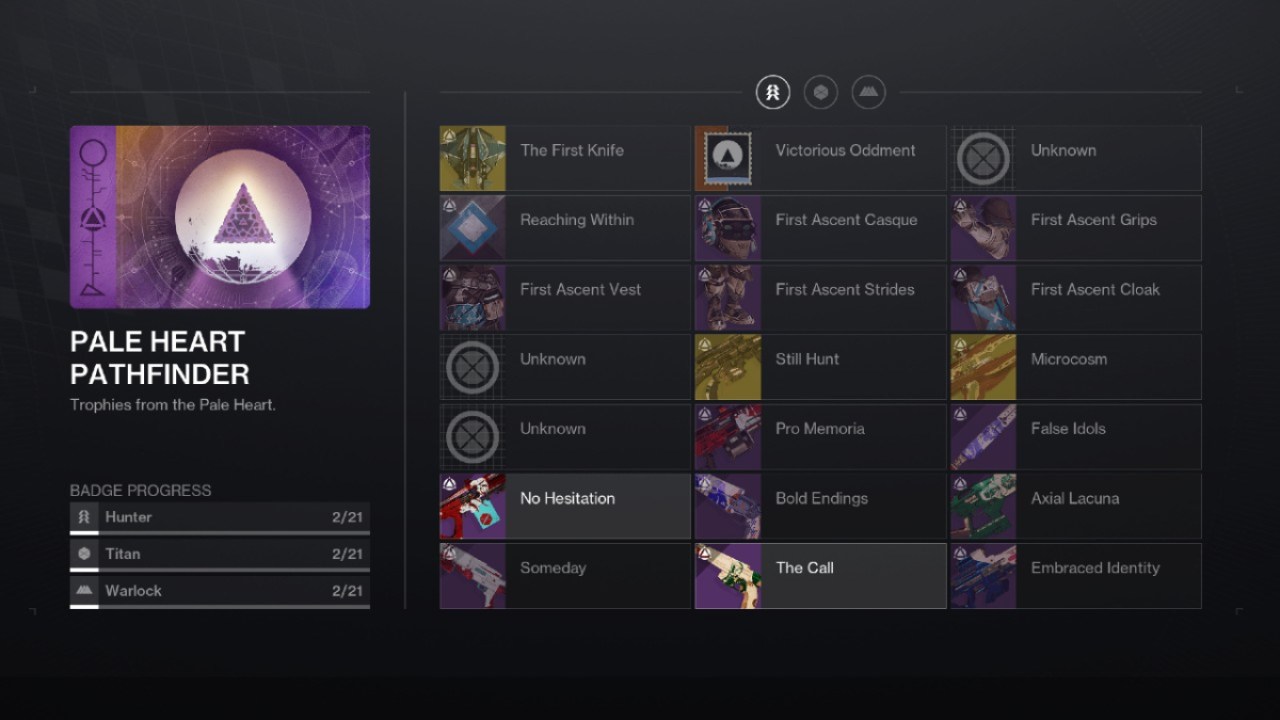Select the Axial Lacuna weapon entry
The height and width of the screenshot is (720, 1280).
coord(1076,506)
